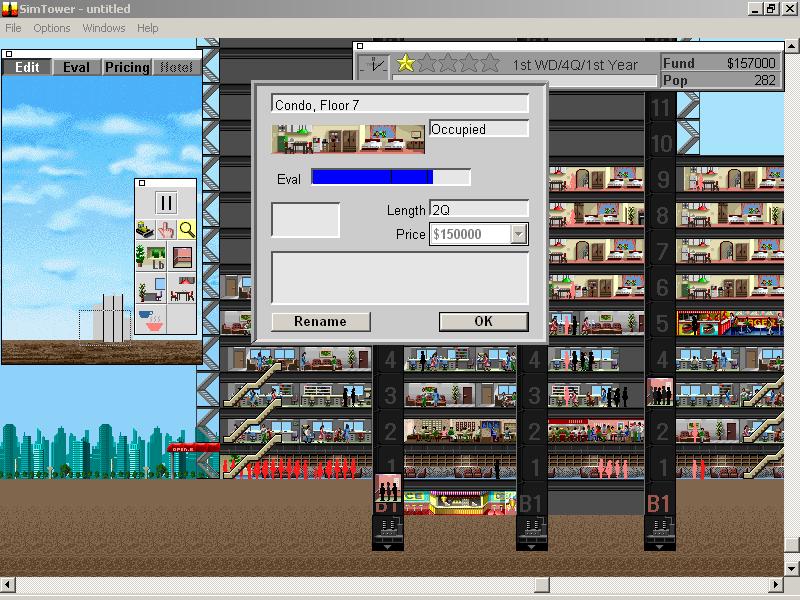Click the date text 1st WD/4Q/1st Year
Image resolution: width=800 pixels, height=600 pixels.
[575, 65]
